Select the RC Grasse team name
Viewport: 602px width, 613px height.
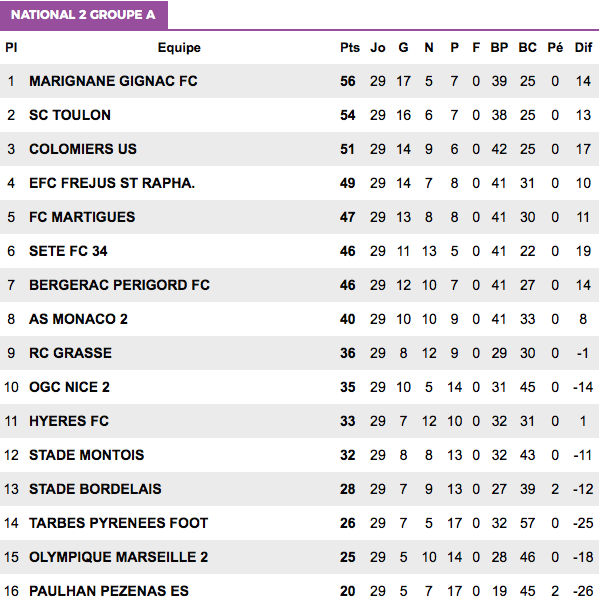[x=70, y=353]
